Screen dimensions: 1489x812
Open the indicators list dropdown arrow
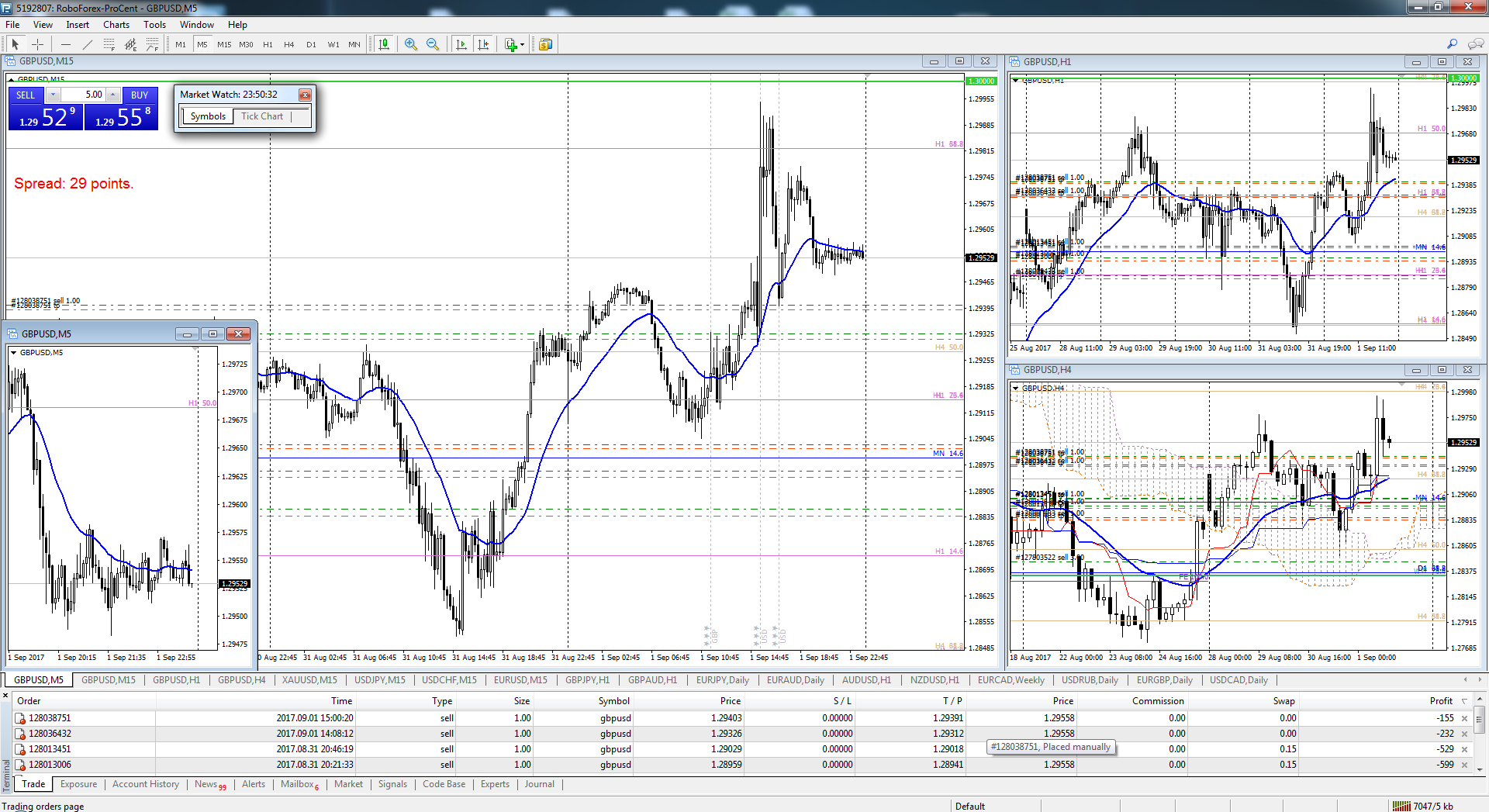522,44
